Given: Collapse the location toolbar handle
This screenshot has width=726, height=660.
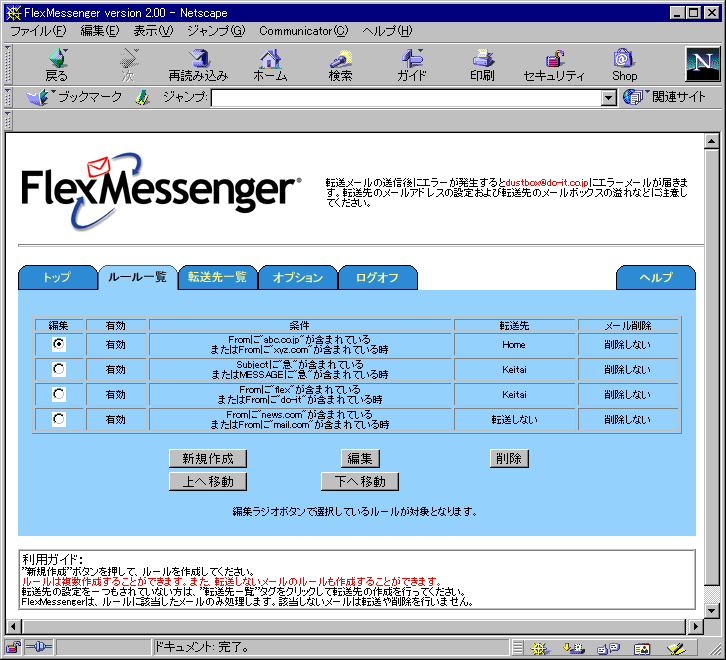Looking at the screenshot, I should [x=7, y=97].
